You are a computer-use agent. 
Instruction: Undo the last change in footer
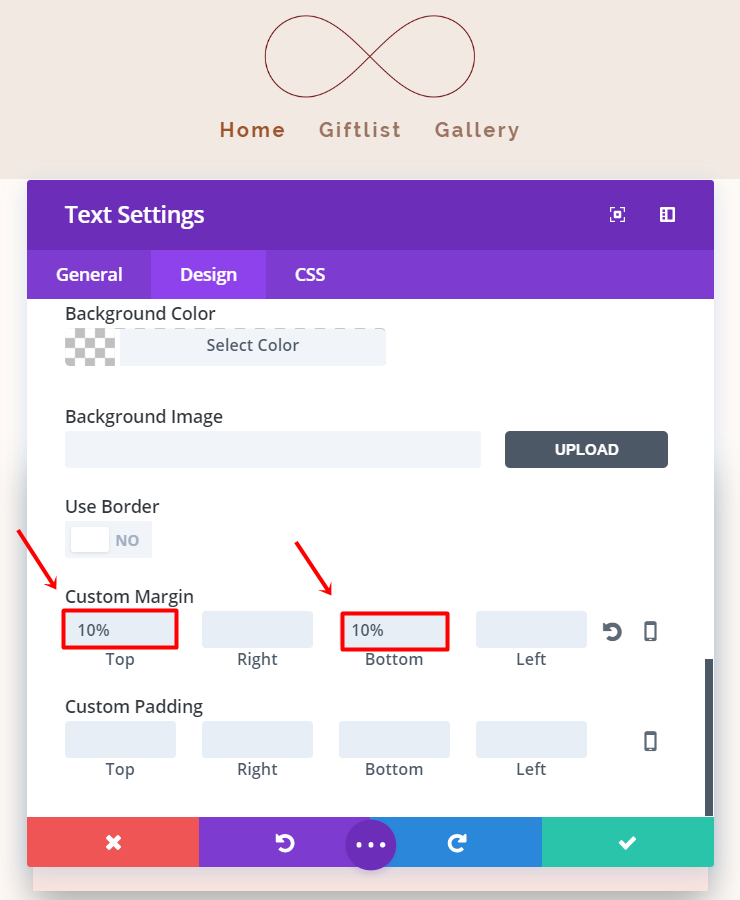coord(284,842)
